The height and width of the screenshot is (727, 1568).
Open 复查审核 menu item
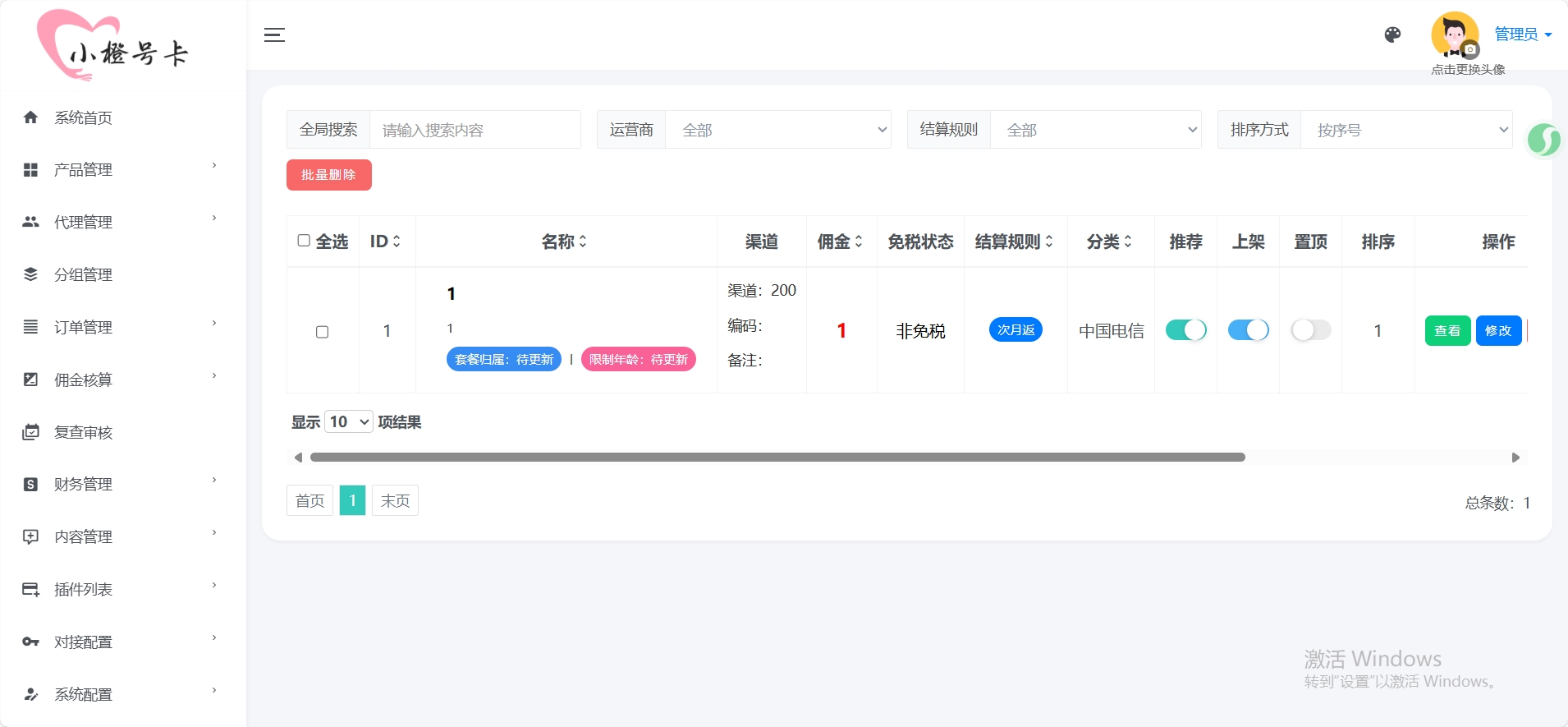click(x=123, y=432)
